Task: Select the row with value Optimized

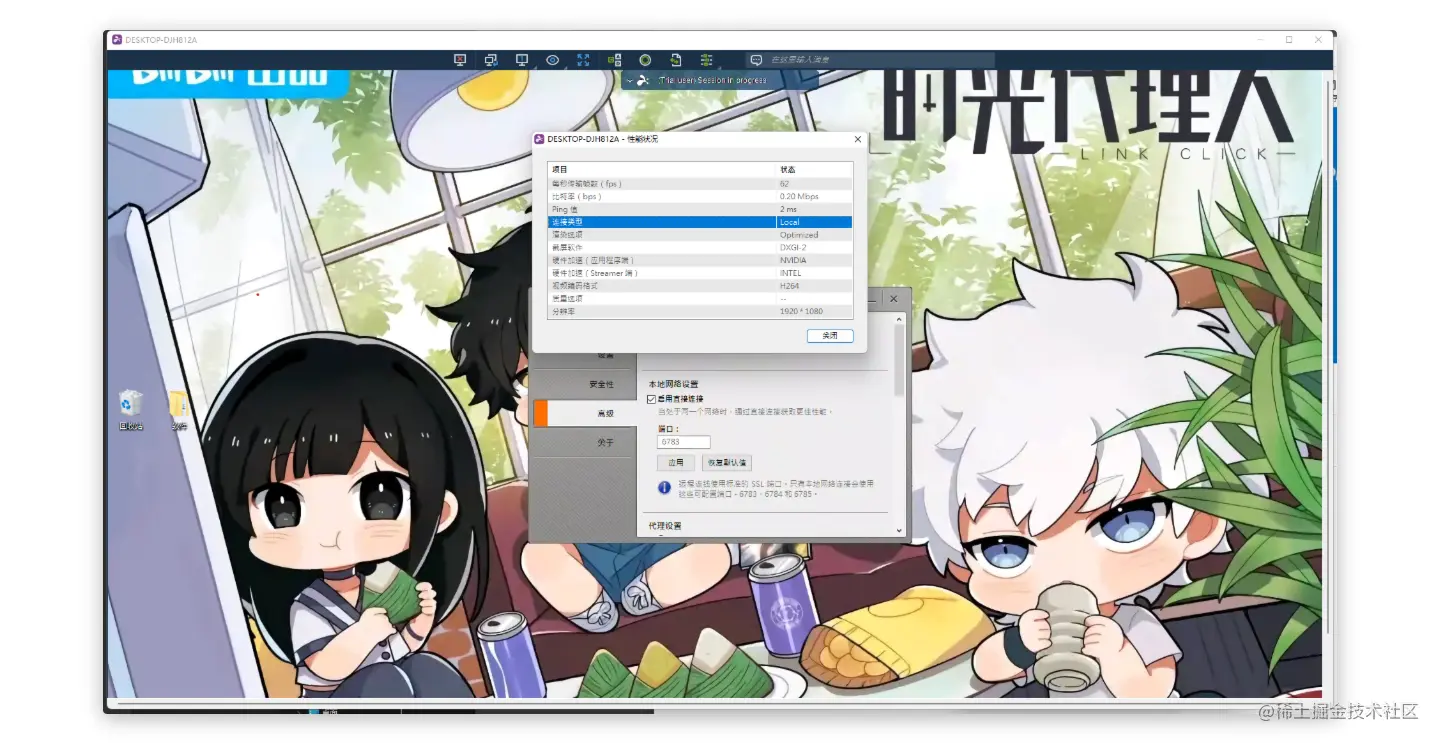Action: pos(700,235)
